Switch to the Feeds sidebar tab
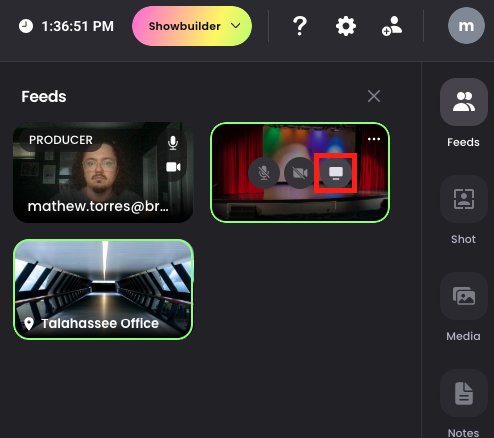 click(464, 113)
